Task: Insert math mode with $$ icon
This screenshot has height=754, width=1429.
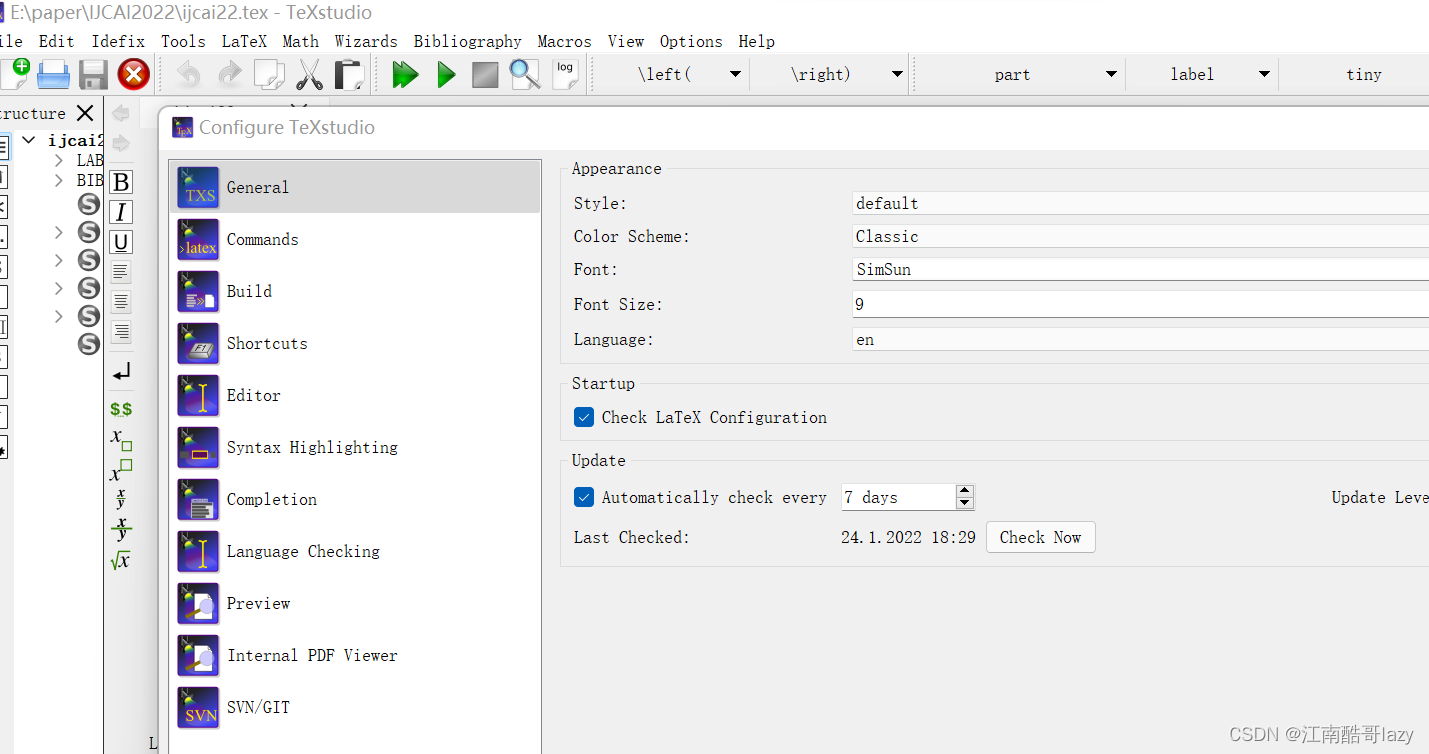Action: 121,409
